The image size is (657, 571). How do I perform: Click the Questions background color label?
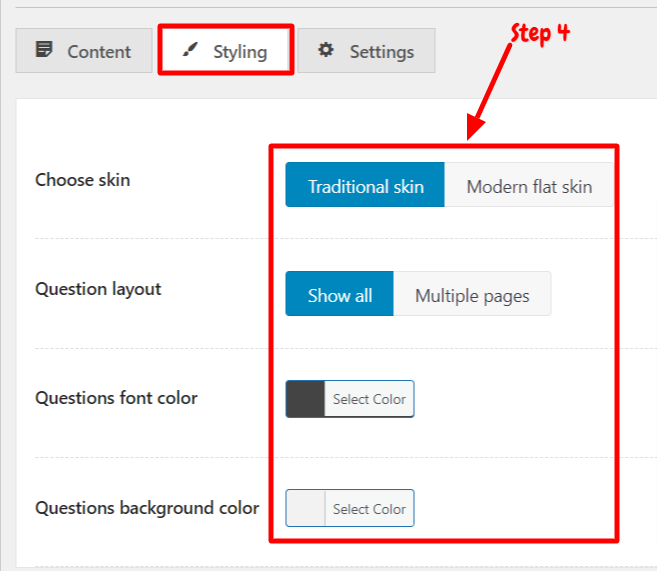click(x=147, y=508)
